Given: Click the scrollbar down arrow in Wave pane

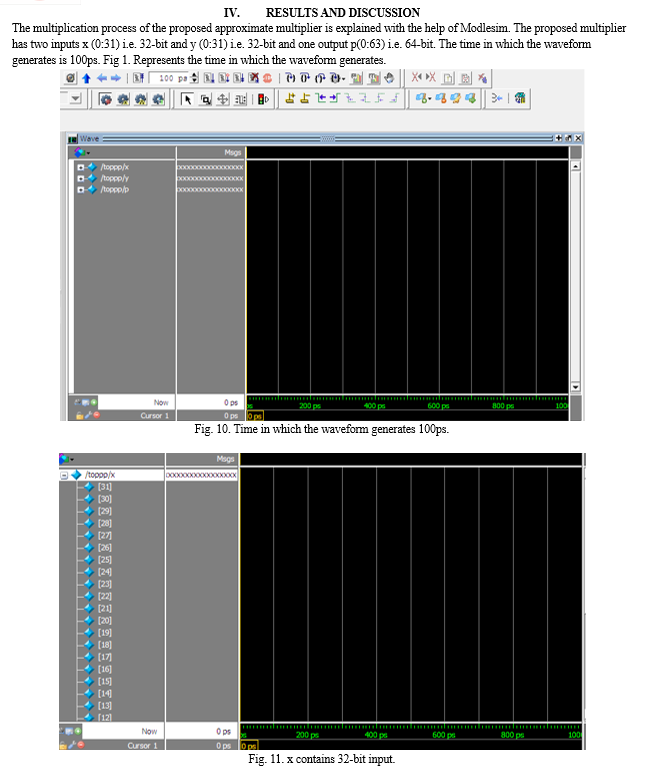Looking at the screenshot, I should 575,387.
